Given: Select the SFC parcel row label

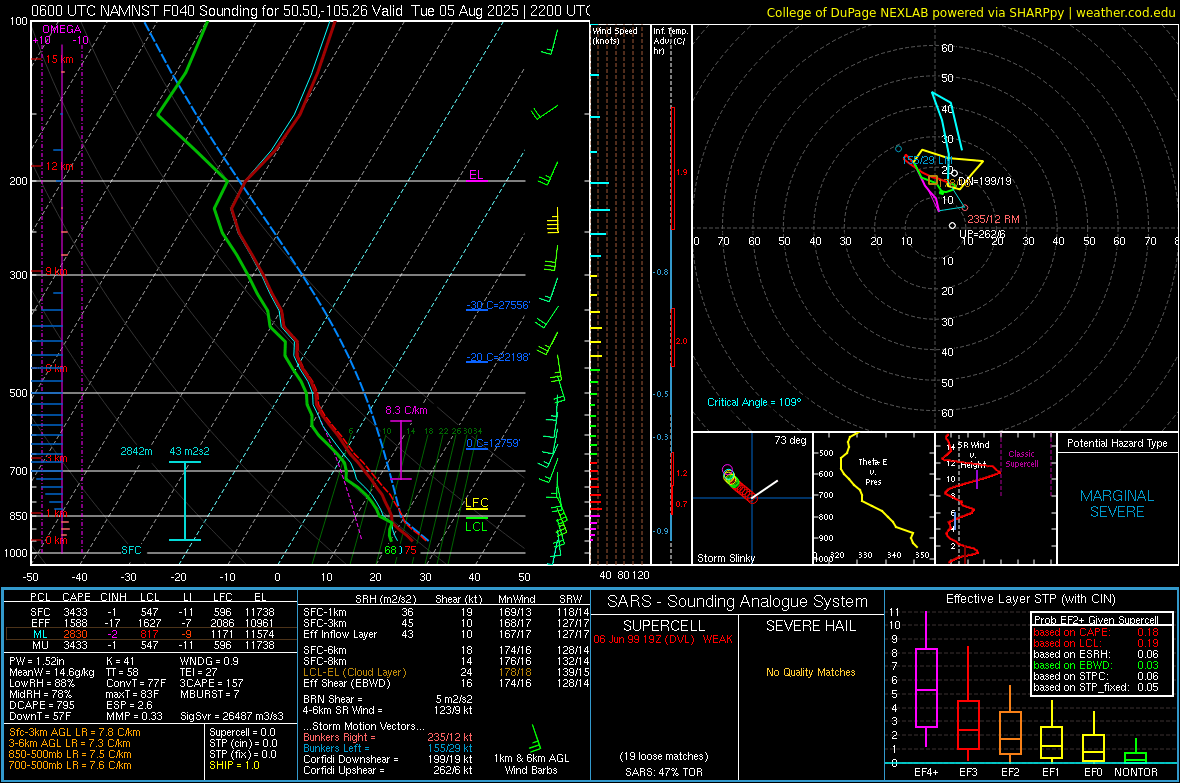Looking at the screenshot, I should click(x=40, y=613).
